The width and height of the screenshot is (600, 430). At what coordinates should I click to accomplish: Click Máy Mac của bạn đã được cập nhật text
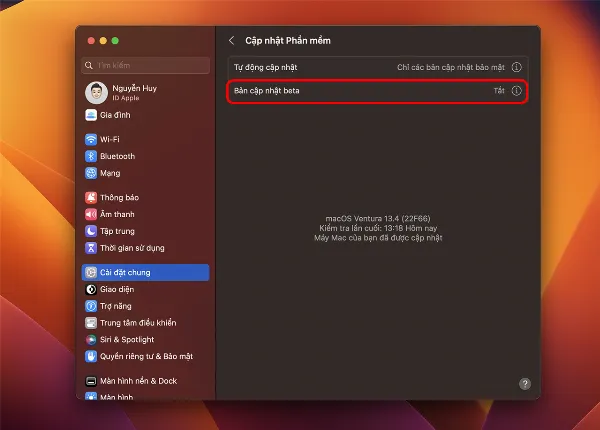[x=378, y=238]
